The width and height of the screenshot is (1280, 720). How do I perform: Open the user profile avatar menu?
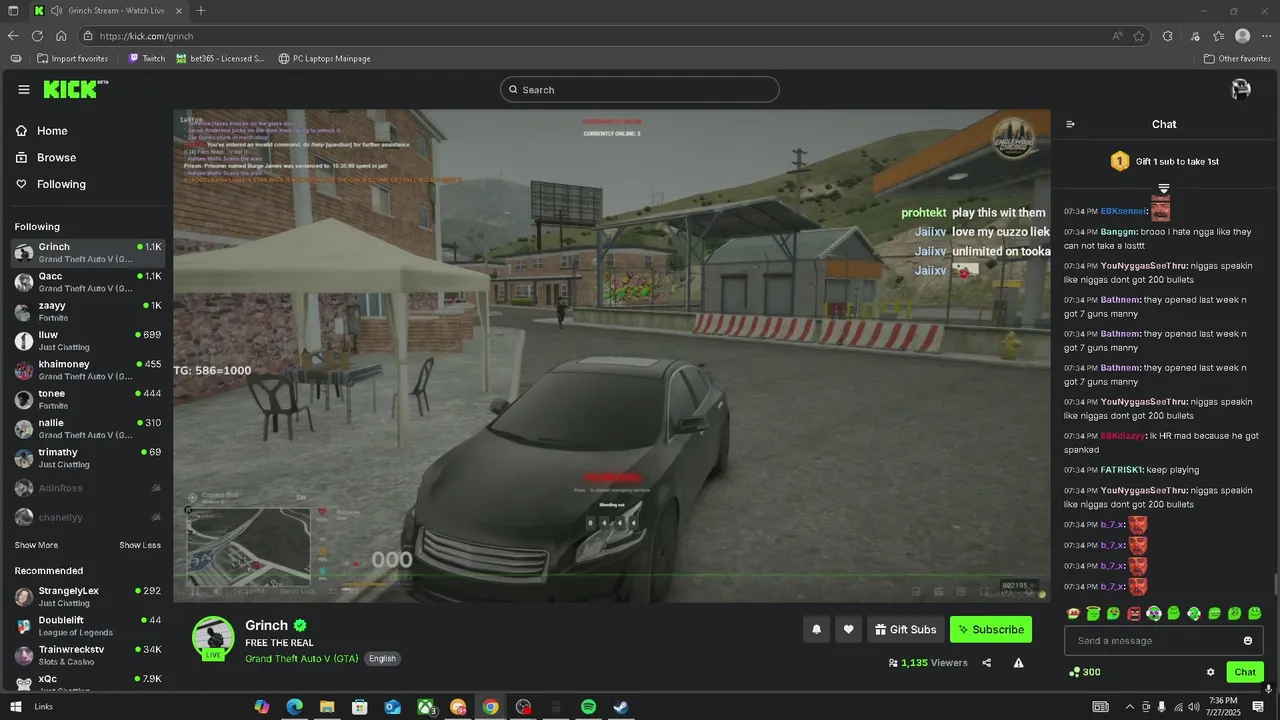(x=1241, y=89)
